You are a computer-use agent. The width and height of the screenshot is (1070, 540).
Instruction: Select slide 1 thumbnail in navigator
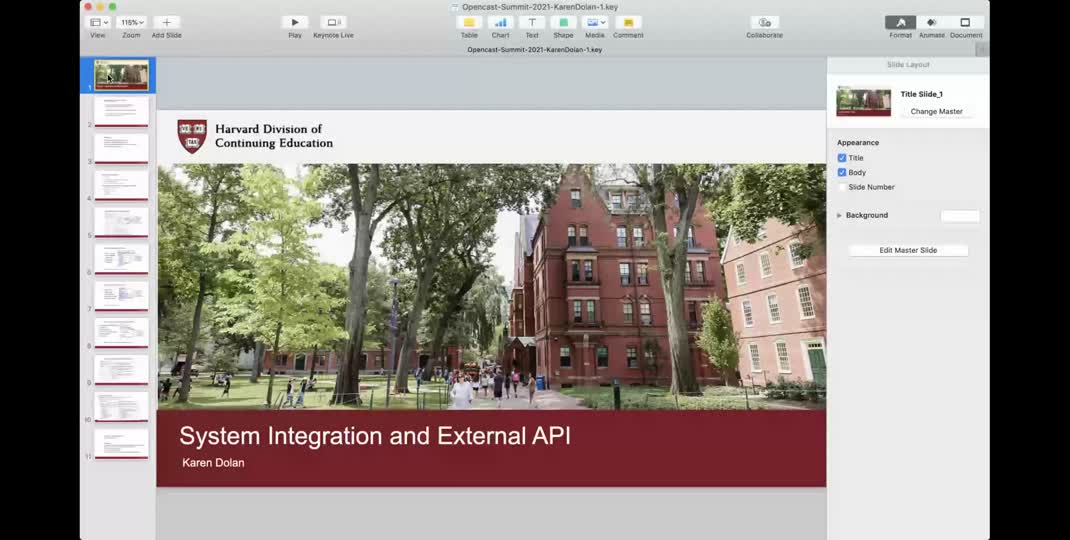click(x=121, y=75)
